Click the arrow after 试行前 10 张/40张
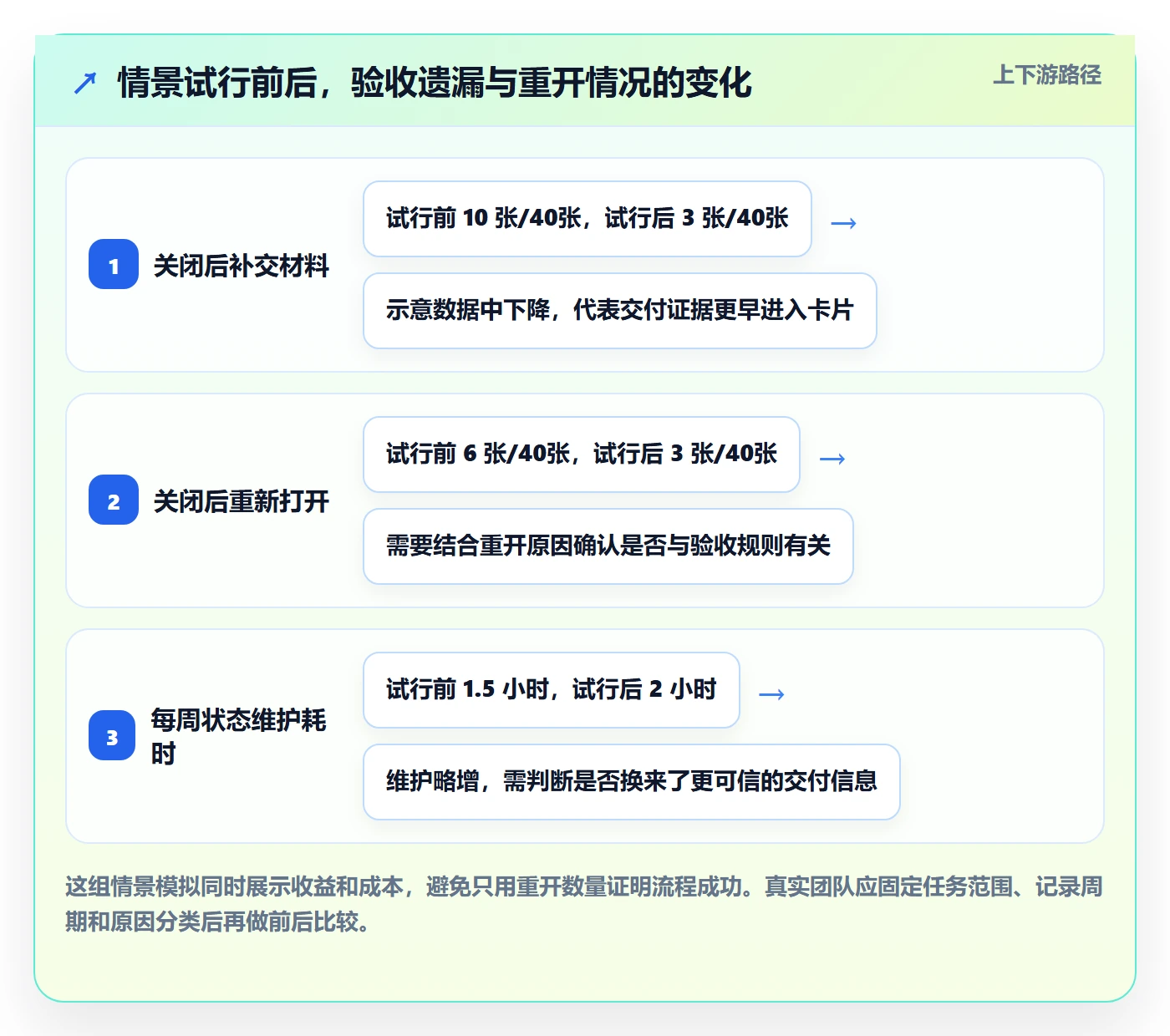 point(844,223)
